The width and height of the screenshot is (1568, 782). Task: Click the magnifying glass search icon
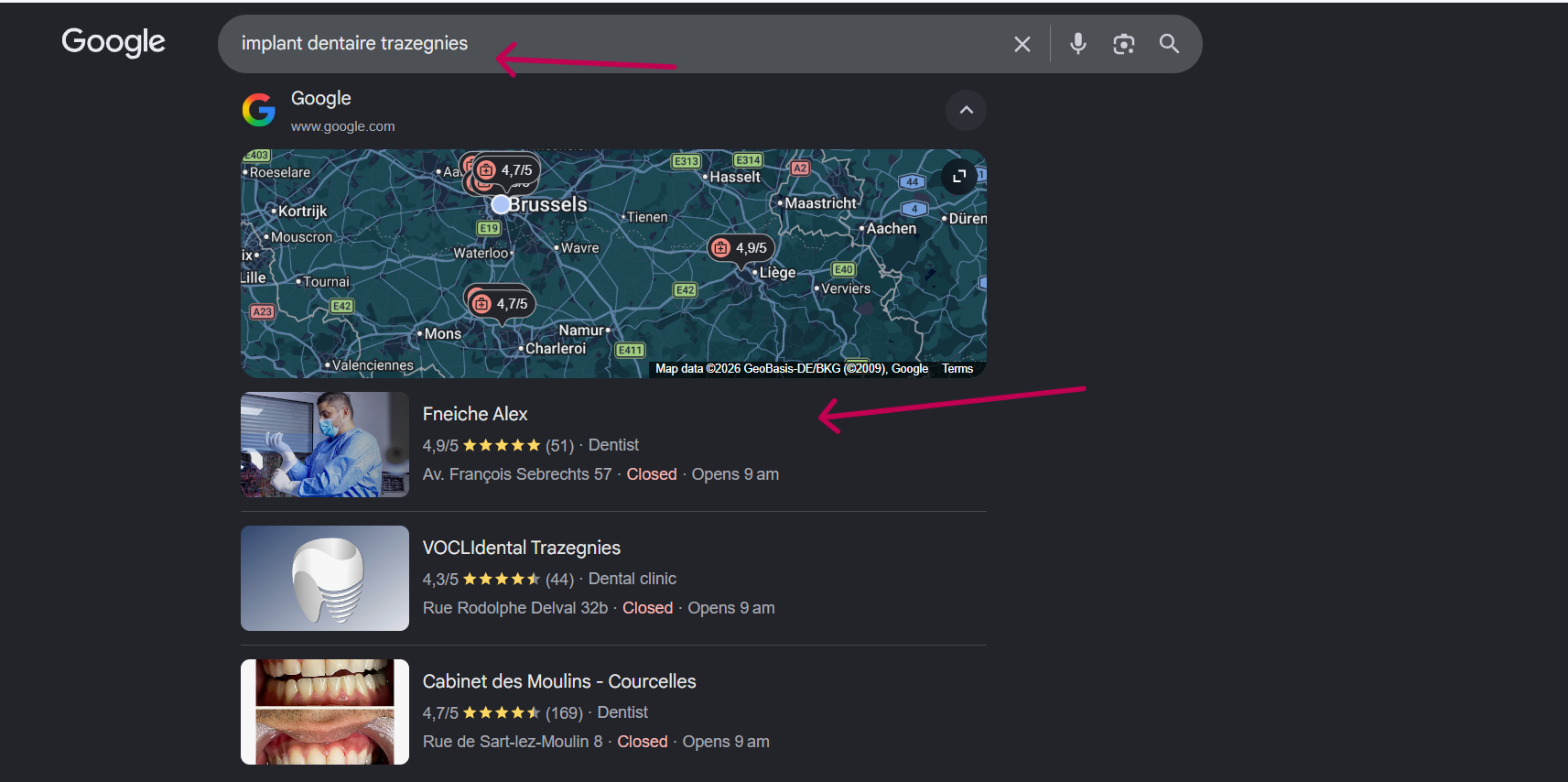(1169, 43)
